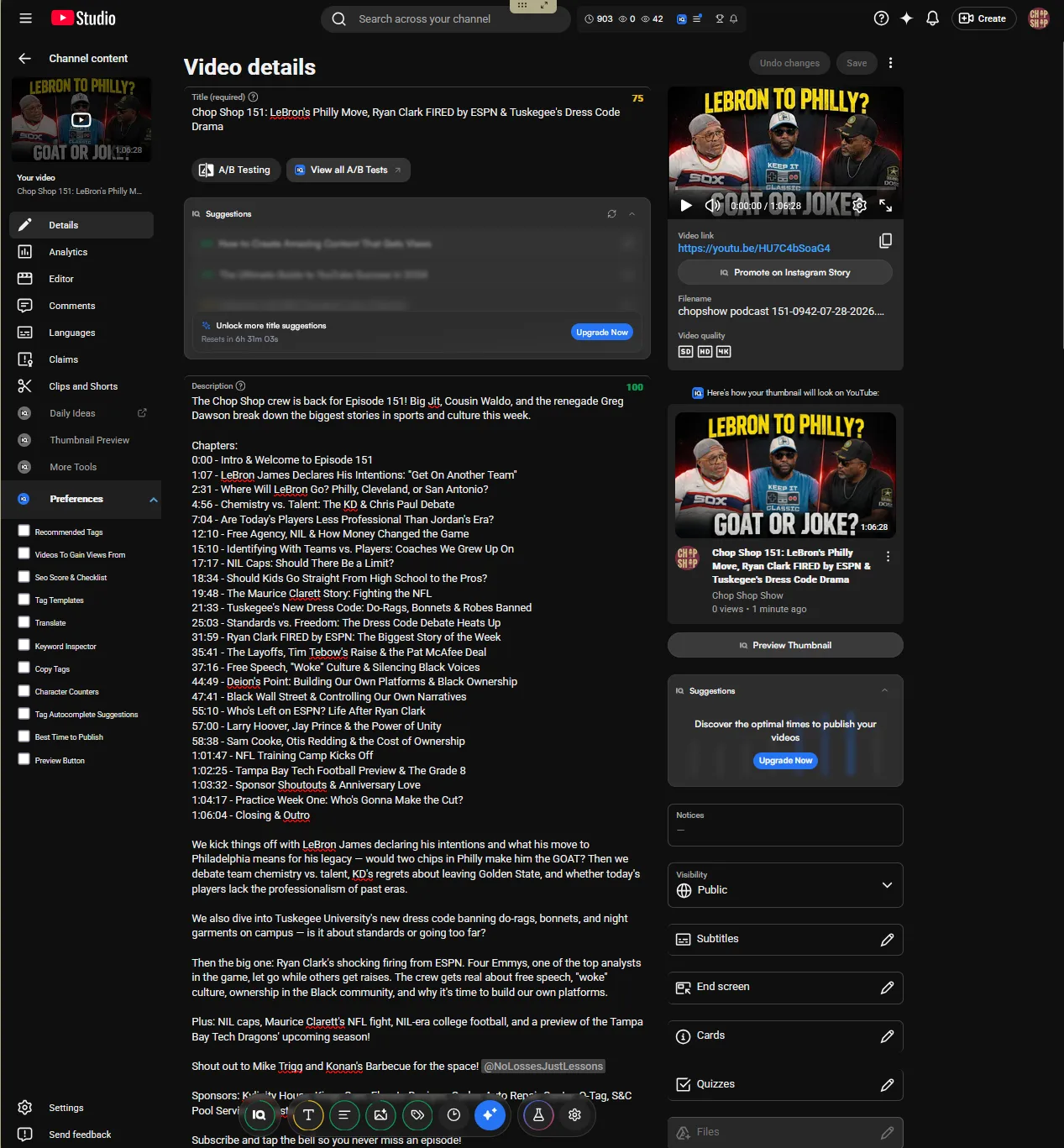Image resolution: width=1064 pixels, height=1148 pixels.
Task: Copy the video link using the copy icon
Action: click(x=885, y=241)
